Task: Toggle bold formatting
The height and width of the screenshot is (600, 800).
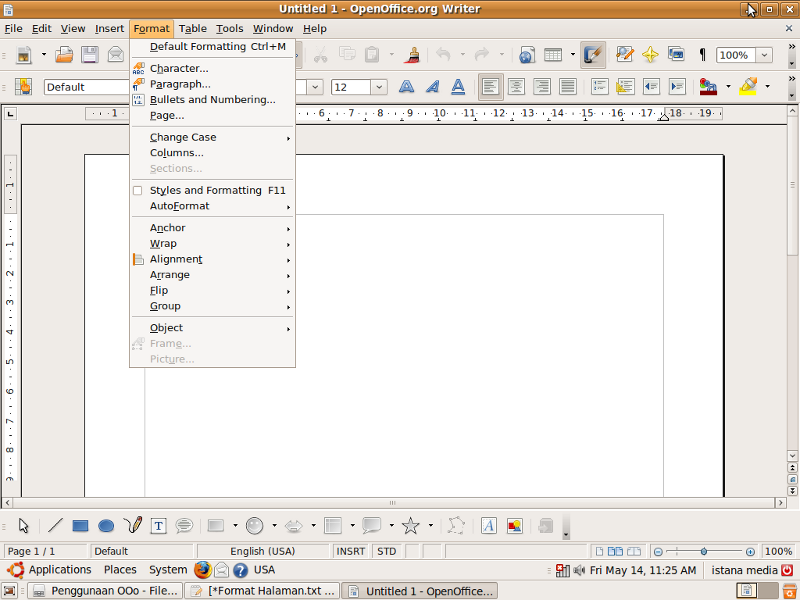Action: click(406, 87)
